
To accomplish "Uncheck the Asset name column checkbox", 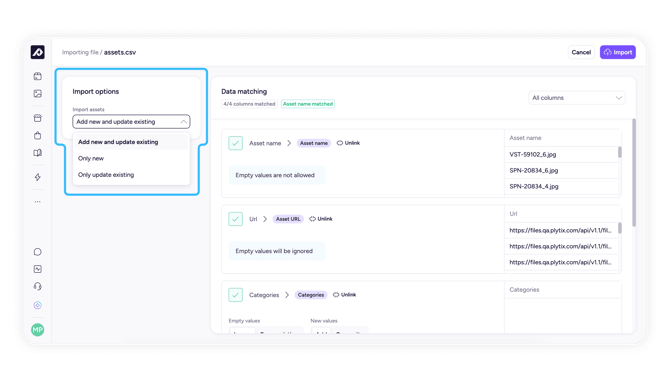I will tap(235, 143).
